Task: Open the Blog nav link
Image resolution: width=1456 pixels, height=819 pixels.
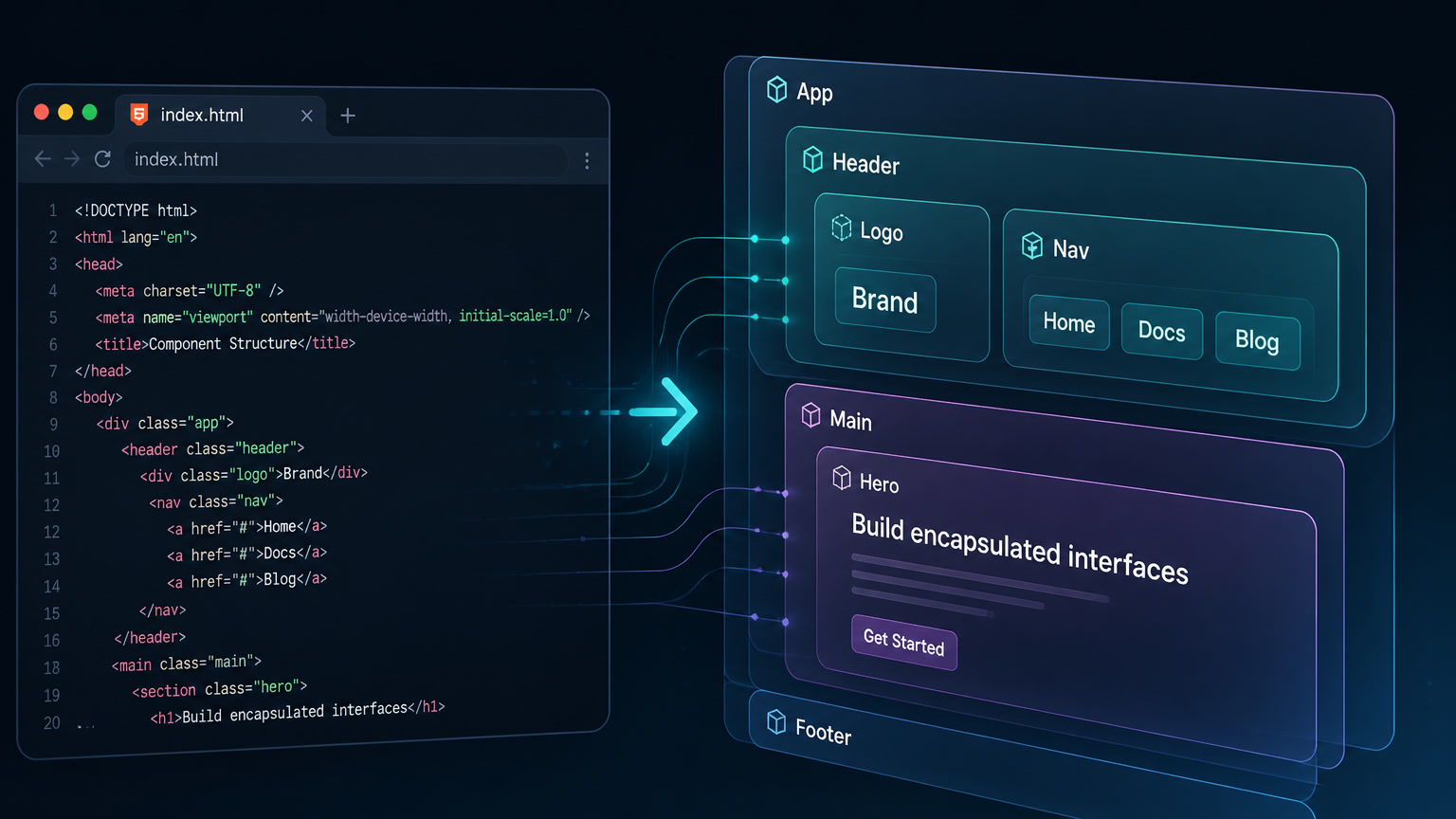Action: click(x=1257, y=340)
